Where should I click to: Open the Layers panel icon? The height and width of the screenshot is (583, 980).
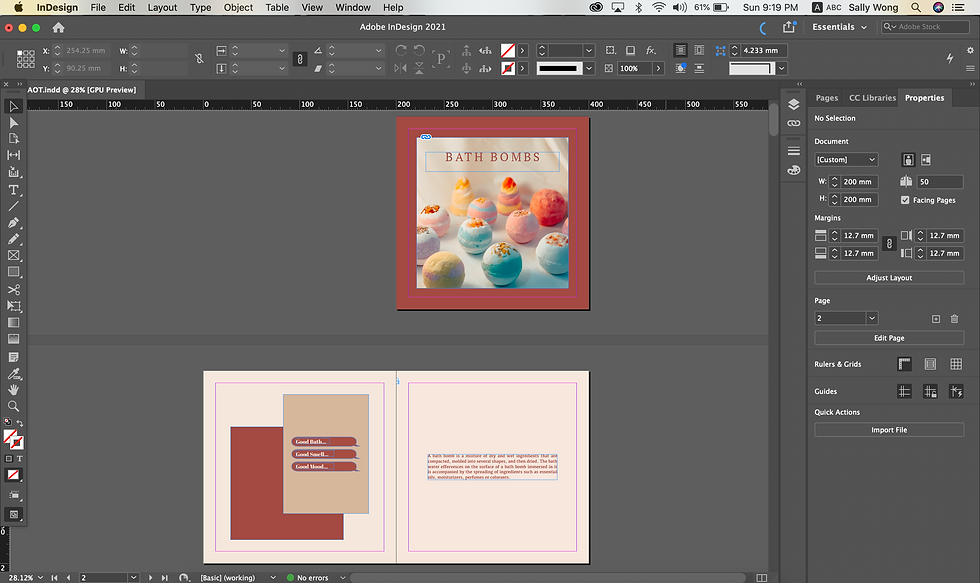pos(793,104)
